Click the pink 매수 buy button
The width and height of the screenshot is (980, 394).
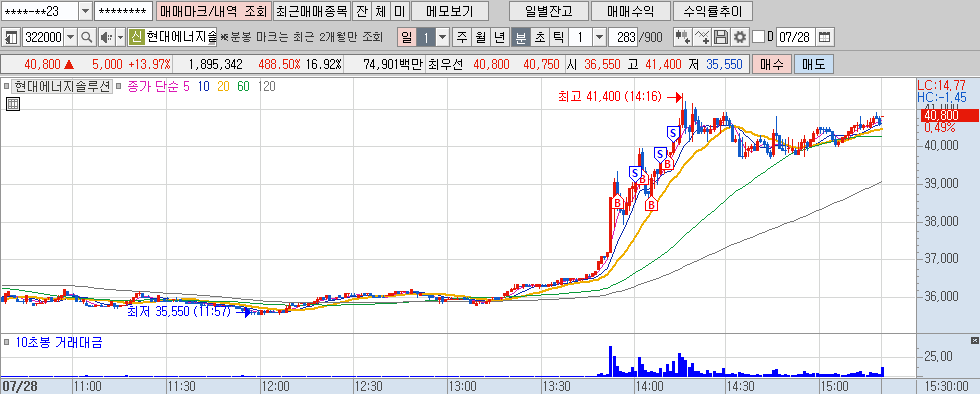[772, 64]
